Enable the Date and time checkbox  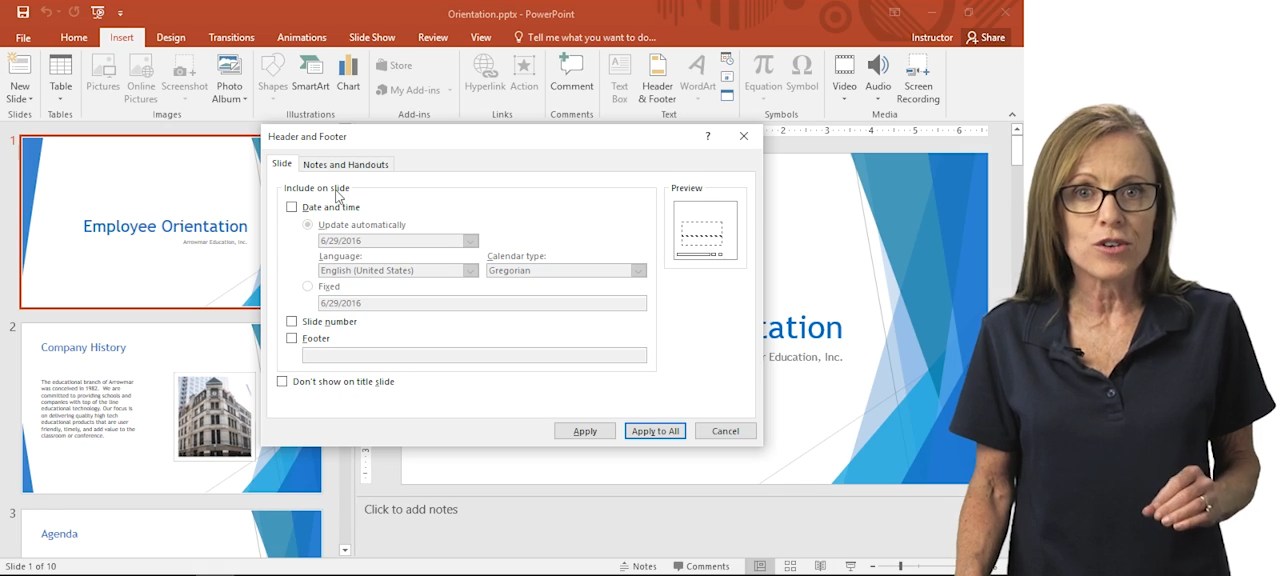click(292, 207)
